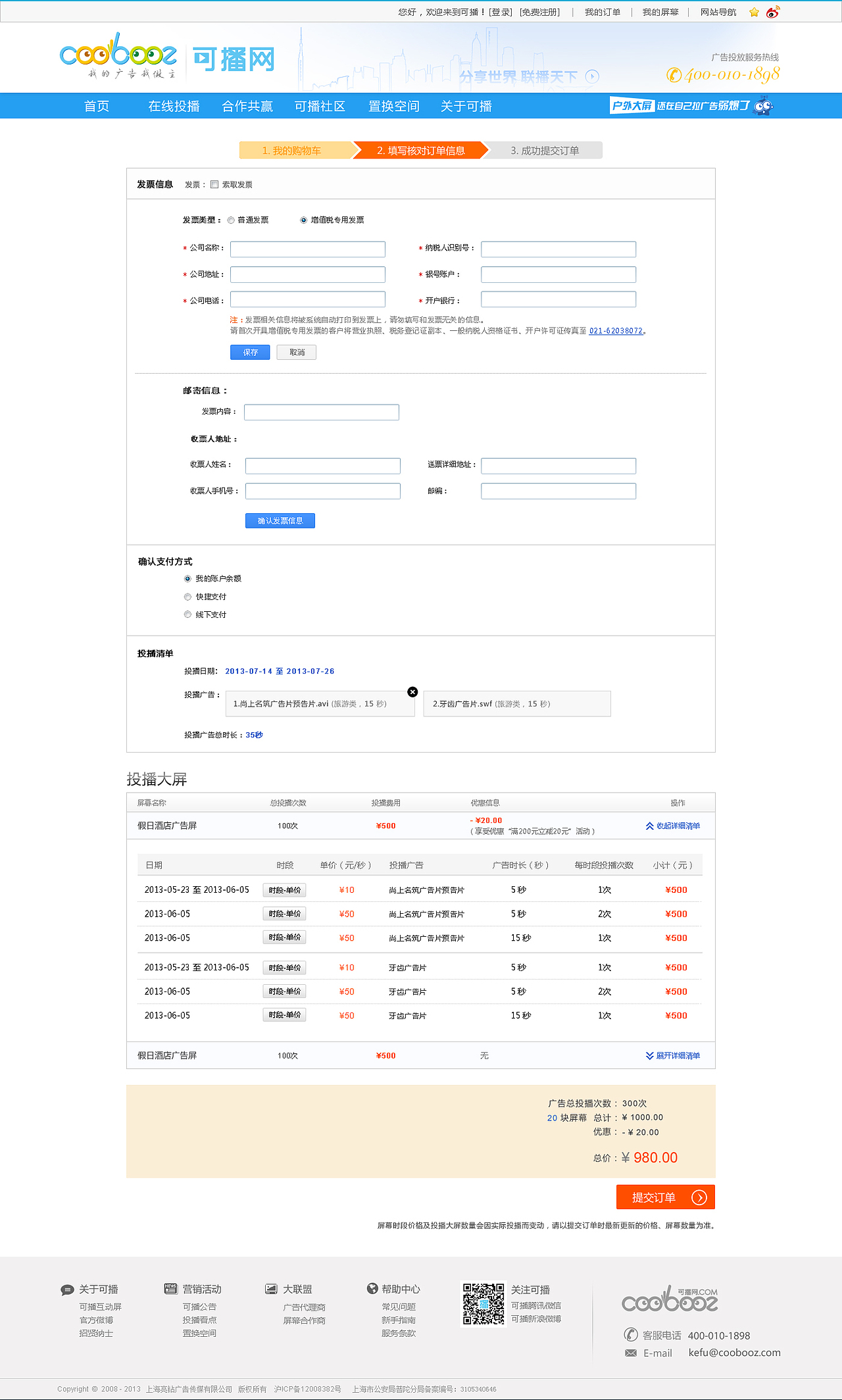Open 合作共赢 navigation item

(x=247, y=106)
